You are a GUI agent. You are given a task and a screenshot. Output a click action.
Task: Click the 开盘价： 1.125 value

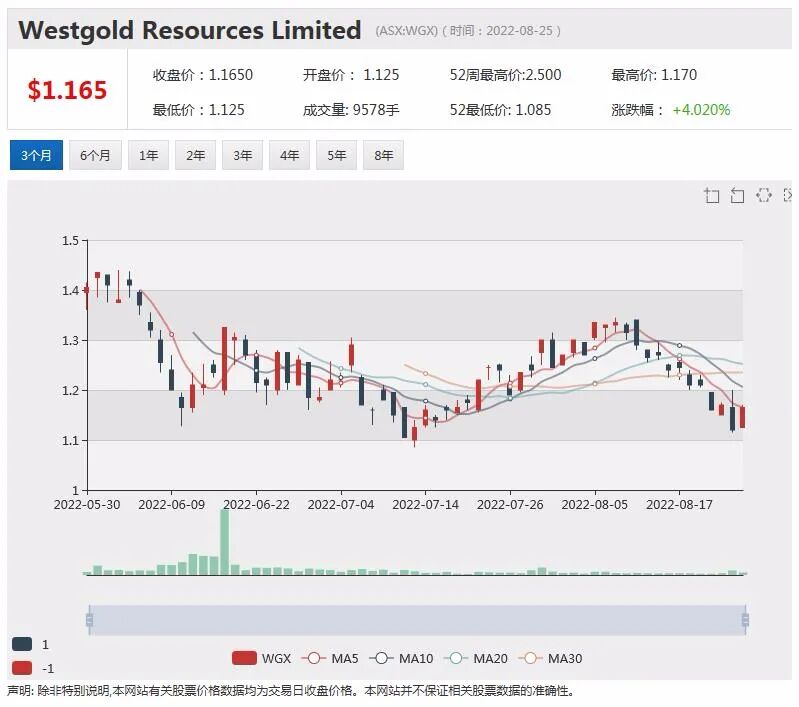coord(351,75)
